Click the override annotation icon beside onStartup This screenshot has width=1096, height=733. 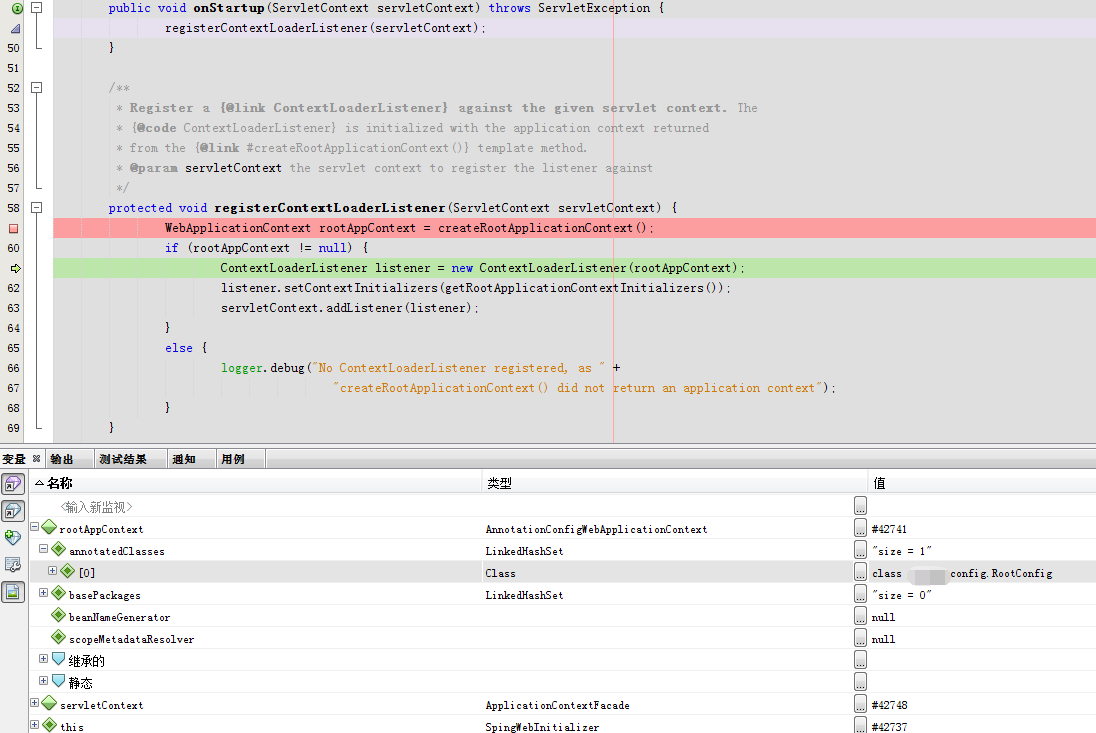pos(17,8)
